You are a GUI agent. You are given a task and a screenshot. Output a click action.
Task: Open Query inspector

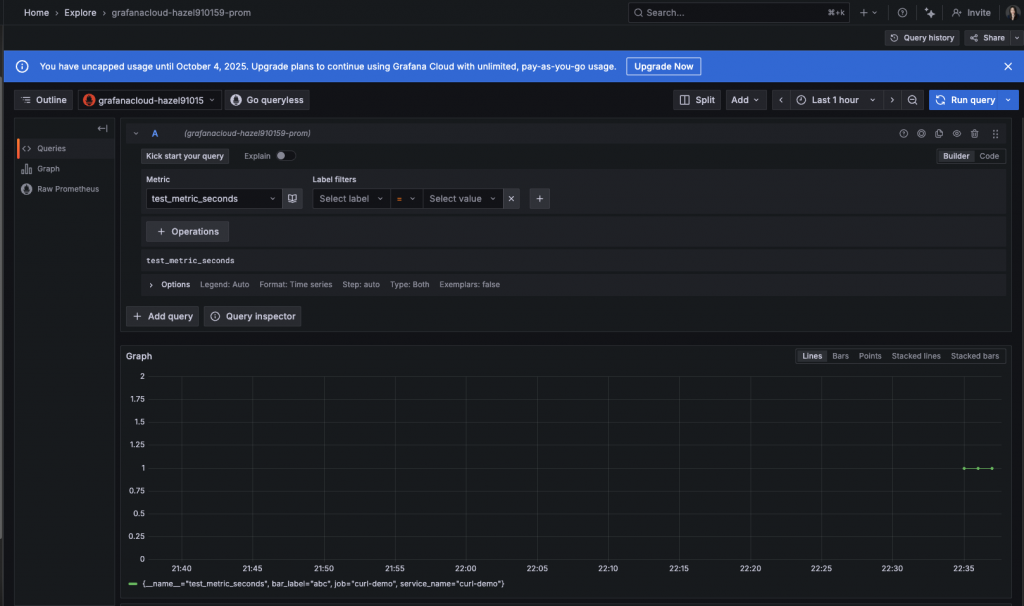pyautogui.click(x=253, y=316)
